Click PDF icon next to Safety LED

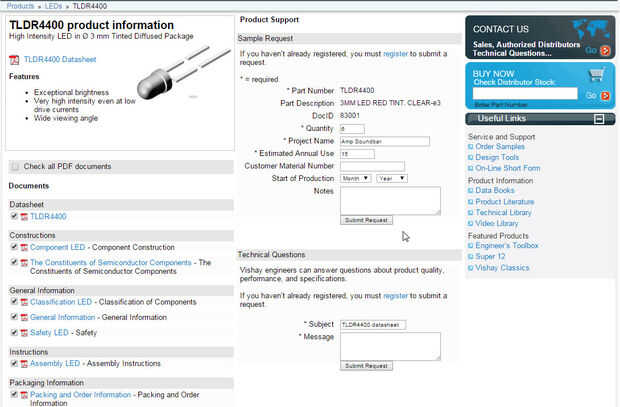pyautogui.click(x=24, y=332)
